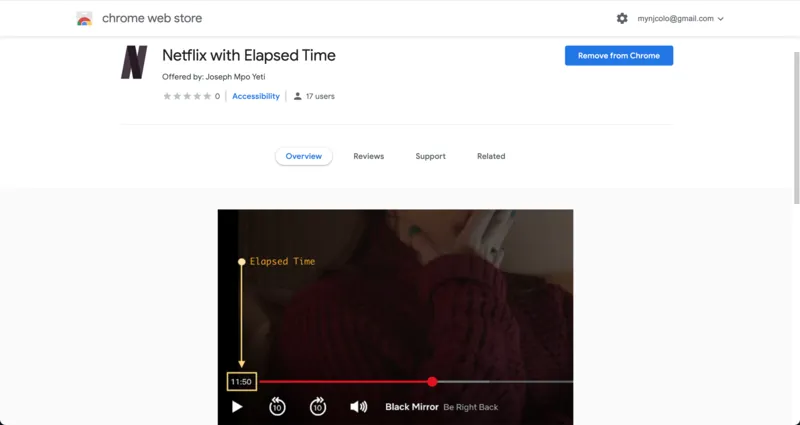
Task: Click the Netflix with Elapsed Time heading
Action: pos(249,55)
